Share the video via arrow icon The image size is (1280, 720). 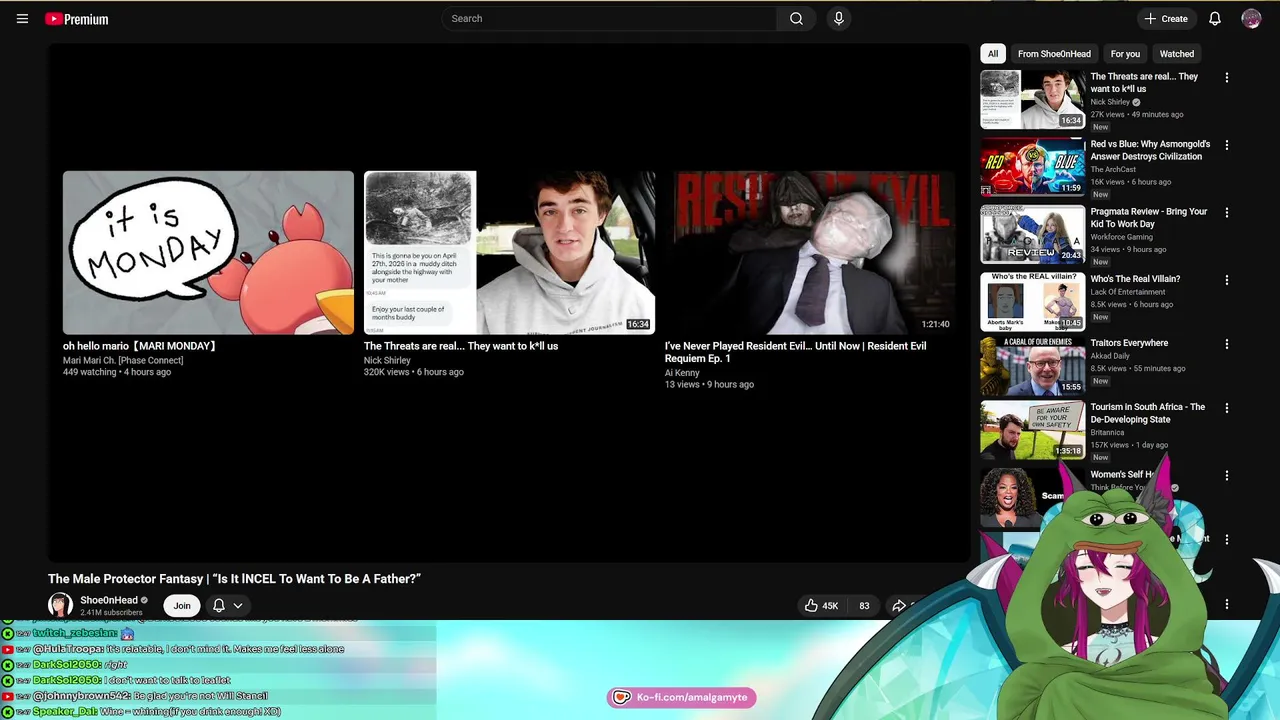[899, 605]
